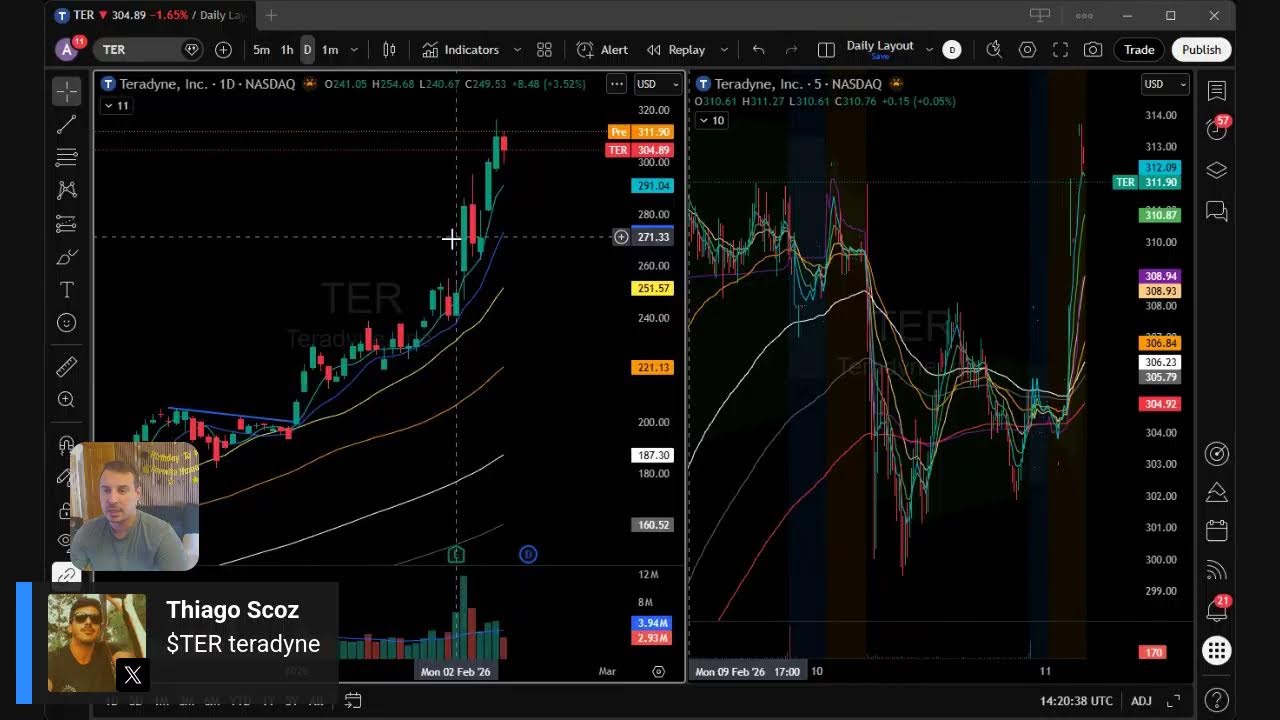The height and width of the screenshot is (720, 1280).
Task: Open a new tab with plus
Action: tap(271, 15)
